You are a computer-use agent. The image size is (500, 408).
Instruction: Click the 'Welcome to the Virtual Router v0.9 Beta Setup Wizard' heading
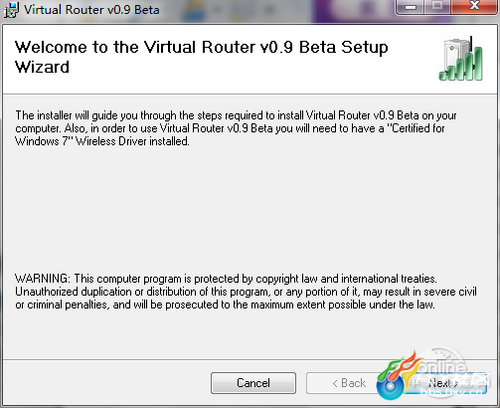click(201, 57)
